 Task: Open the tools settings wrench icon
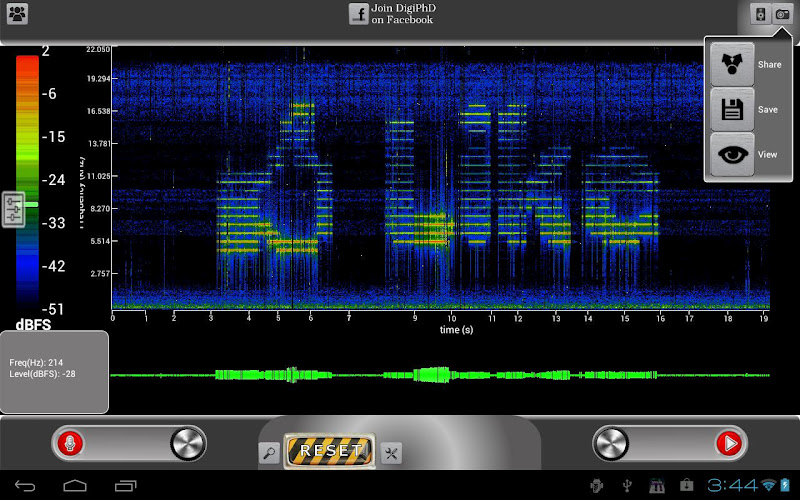(x=391, y=453)
